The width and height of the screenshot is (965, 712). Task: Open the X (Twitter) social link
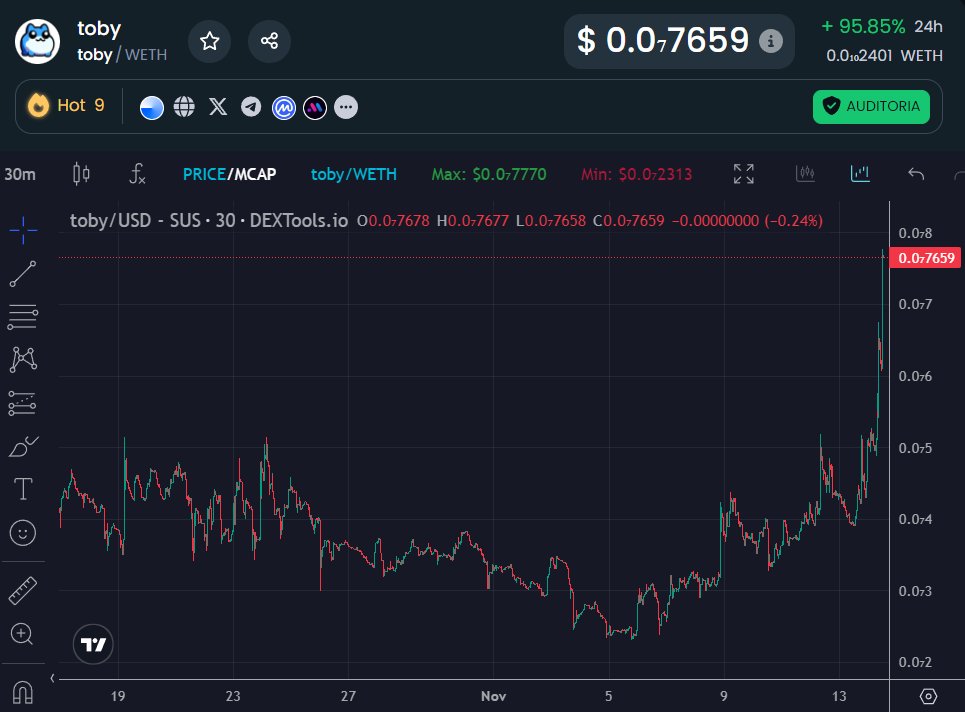[218, 107]
